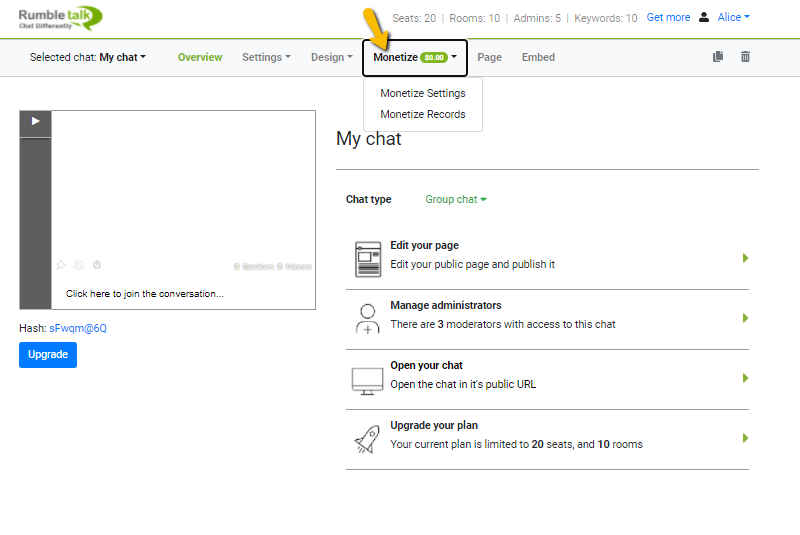Click the gear icon in chat preview
800x535 pixels.
pos(79,265)
